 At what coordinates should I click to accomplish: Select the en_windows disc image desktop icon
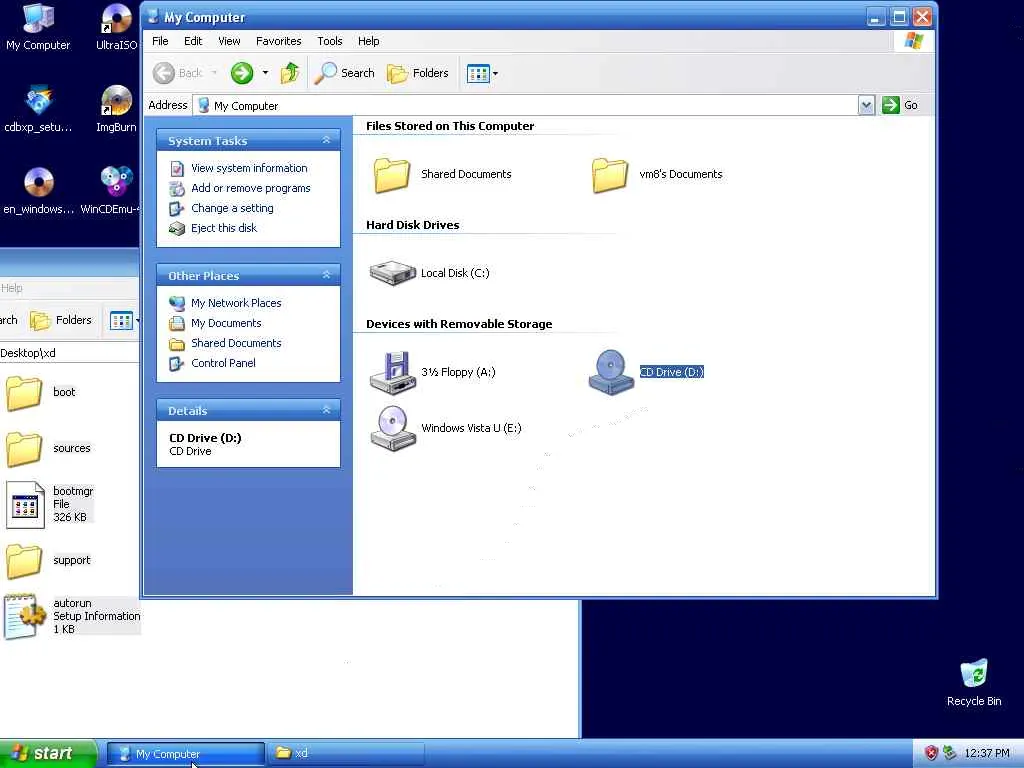(x=38, y=191)
